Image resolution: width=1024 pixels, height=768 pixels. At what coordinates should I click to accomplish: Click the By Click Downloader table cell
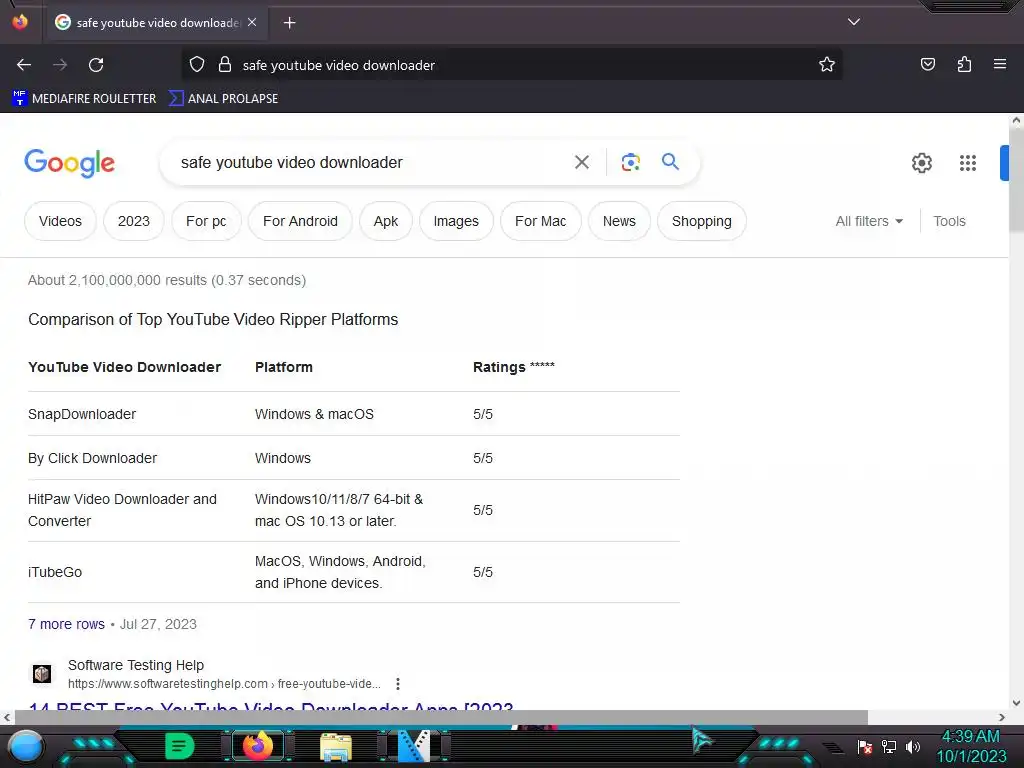coord(92,458)
